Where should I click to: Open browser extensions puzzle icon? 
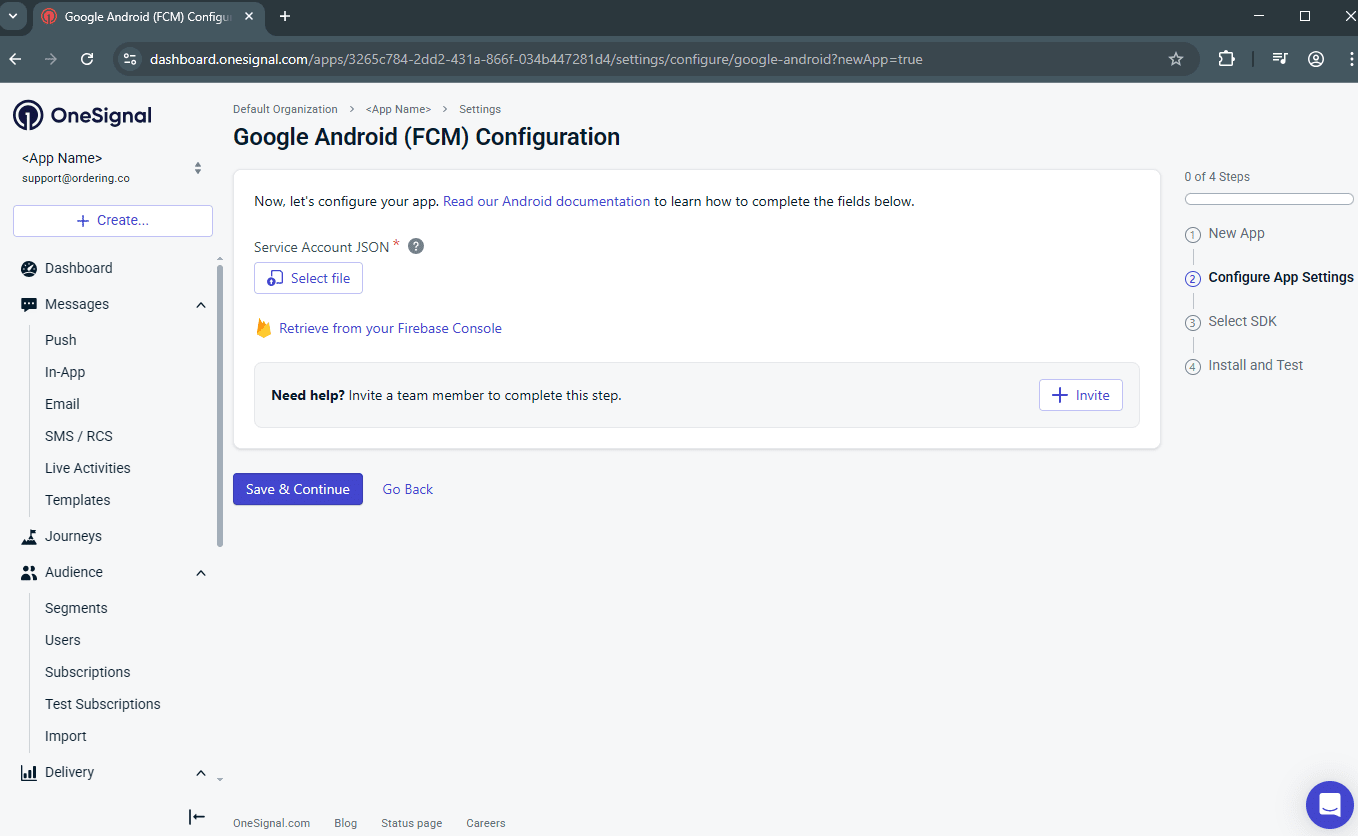click(1227, 59)
